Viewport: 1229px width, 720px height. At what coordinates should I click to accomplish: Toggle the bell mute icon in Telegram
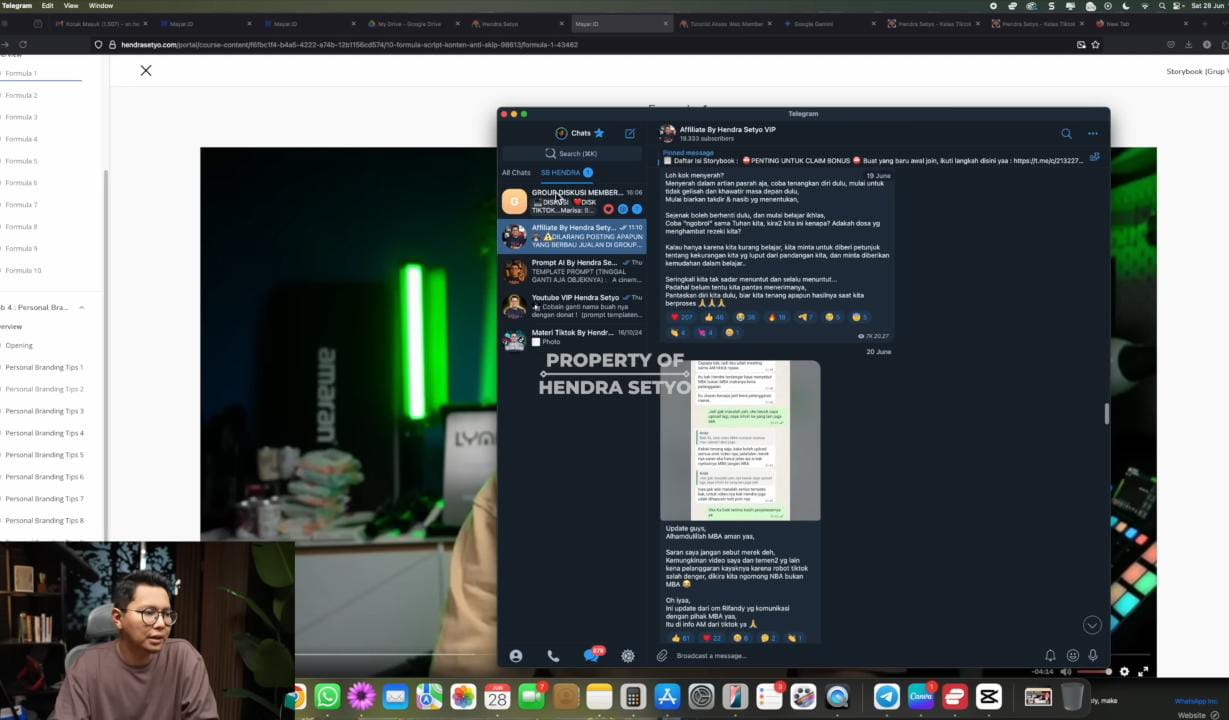point(1050,656)
